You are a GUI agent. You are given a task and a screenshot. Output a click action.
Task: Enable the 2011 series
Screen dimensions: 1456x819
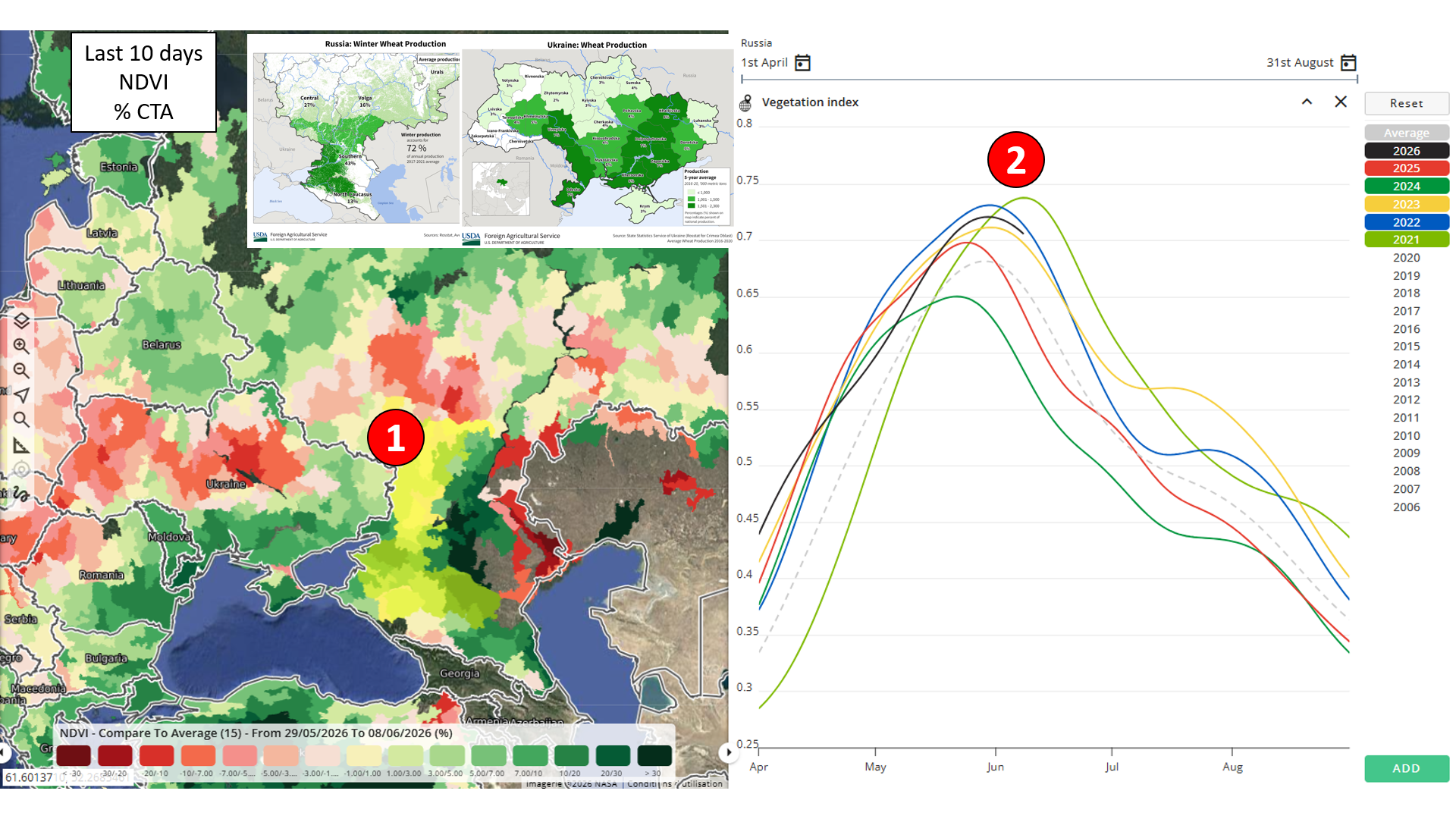coord(1407,418)
